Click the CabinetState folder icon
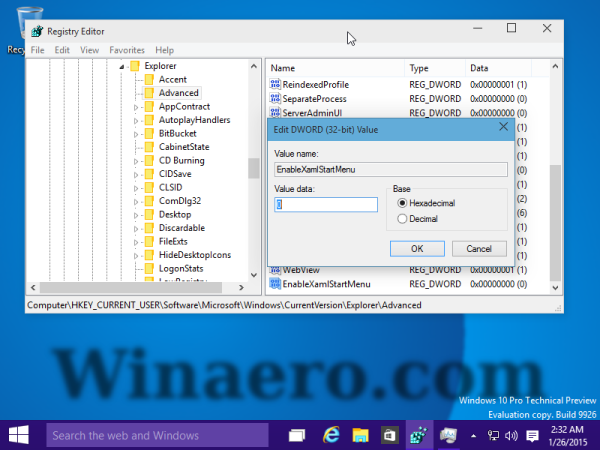Image resolution: width=600 pixels, height=450 pixels. pyautogui.click(x=149, y=147)
